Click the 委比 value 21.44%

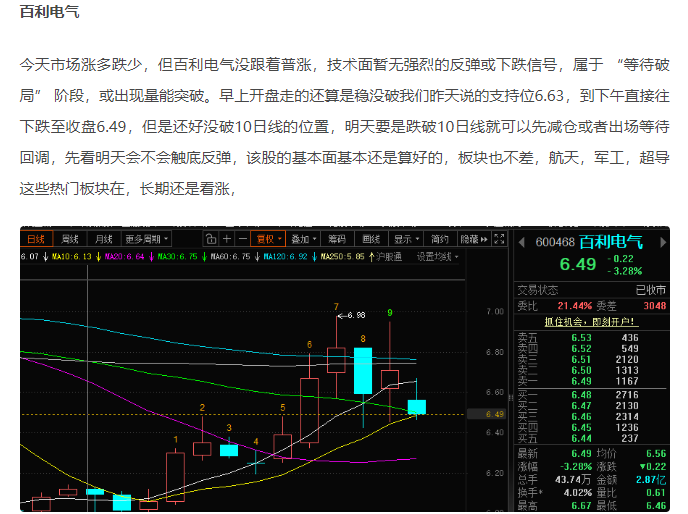pos(574,306)
